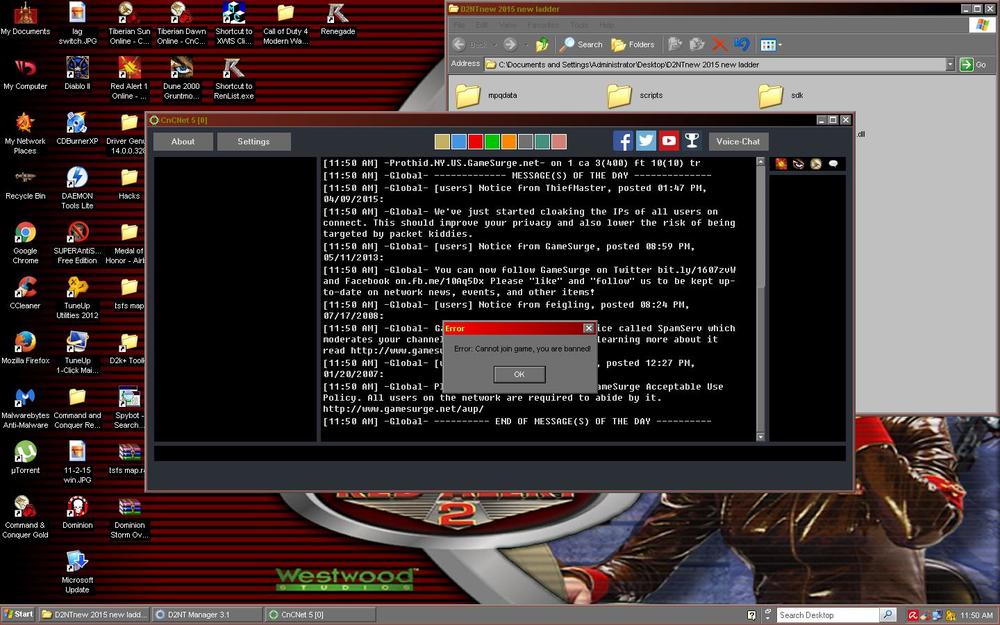Click the CnCNet 5 taskbar button

tap(319, 615)
